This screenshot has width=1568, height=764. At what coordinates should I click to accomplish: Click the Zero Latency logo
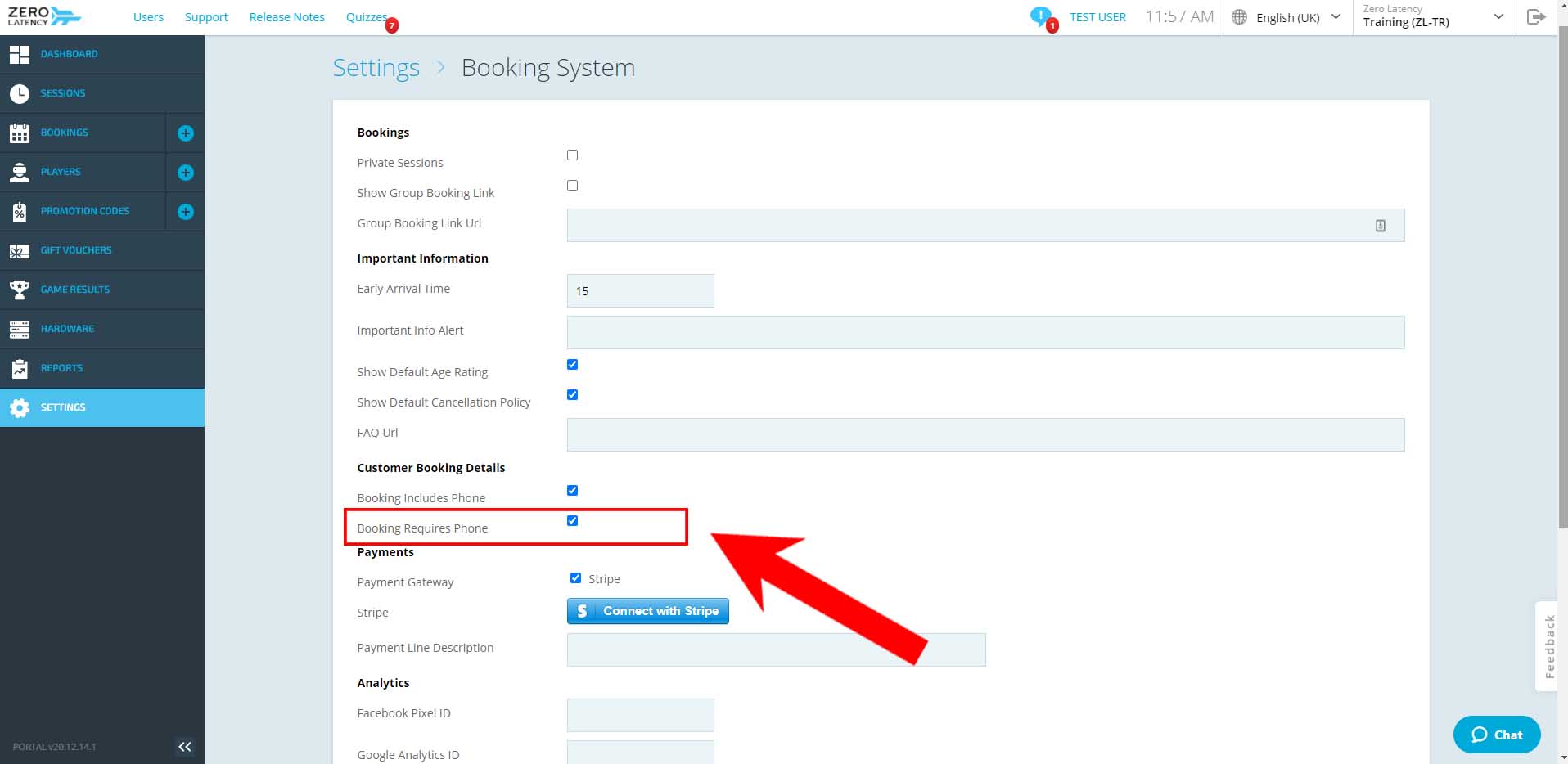point(44,16)
